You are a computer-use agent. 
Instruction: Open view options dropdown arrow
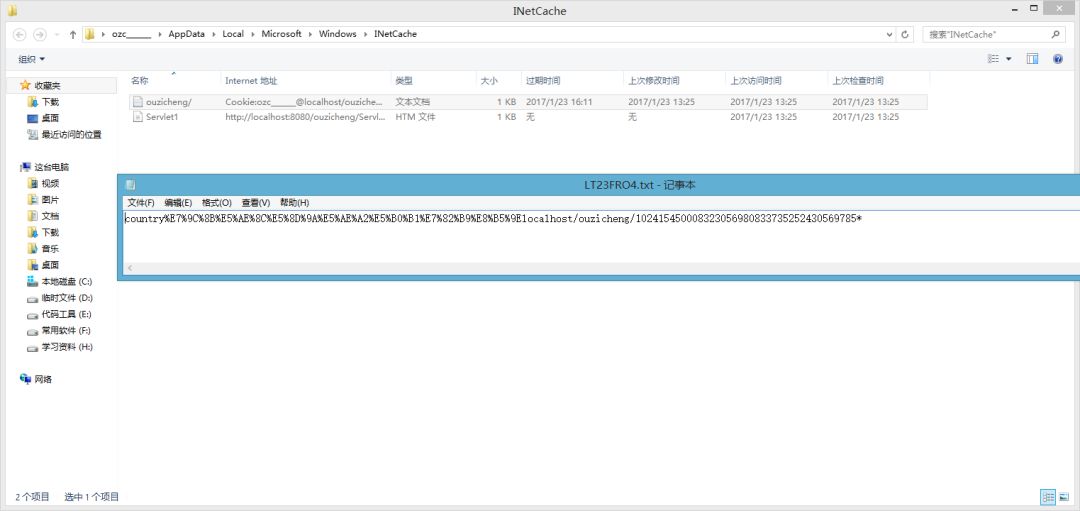pos(1009,59)
